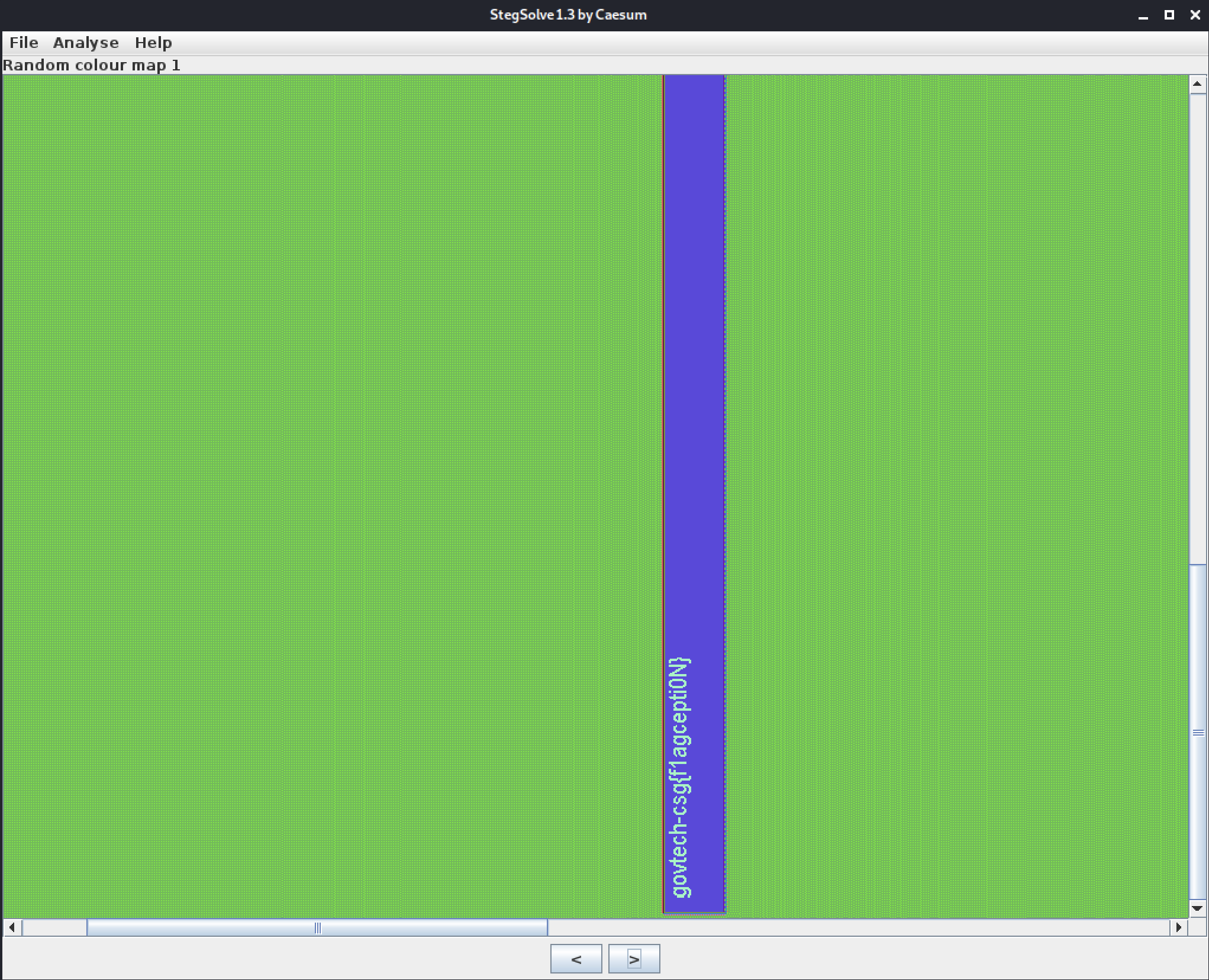Click the vertical scrollbar up arrow
The height and width of the screenshot is (980, 1209).
click(1197, 85)
